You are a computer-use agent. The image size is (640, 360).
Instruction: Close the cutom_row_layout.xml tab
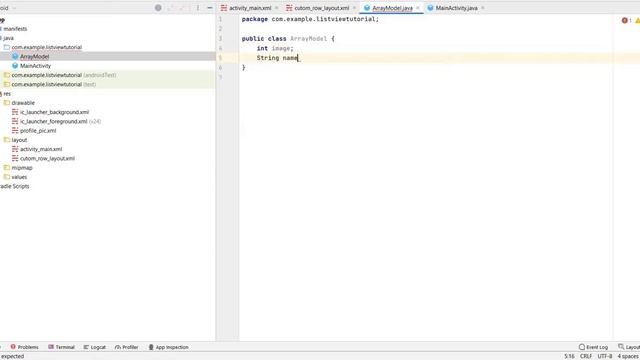354,8
